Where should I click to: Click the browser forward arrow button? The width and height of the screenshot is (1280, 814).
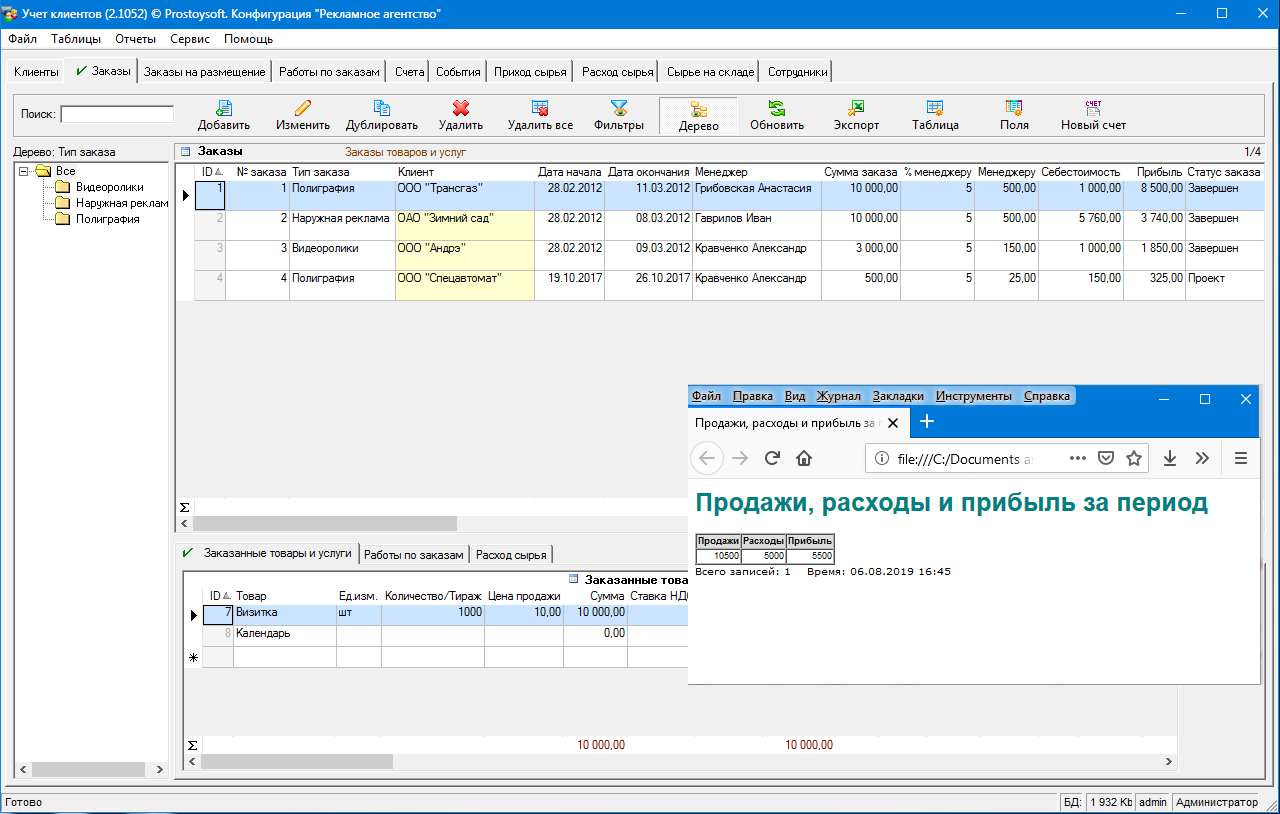click(x=740, y=458)
